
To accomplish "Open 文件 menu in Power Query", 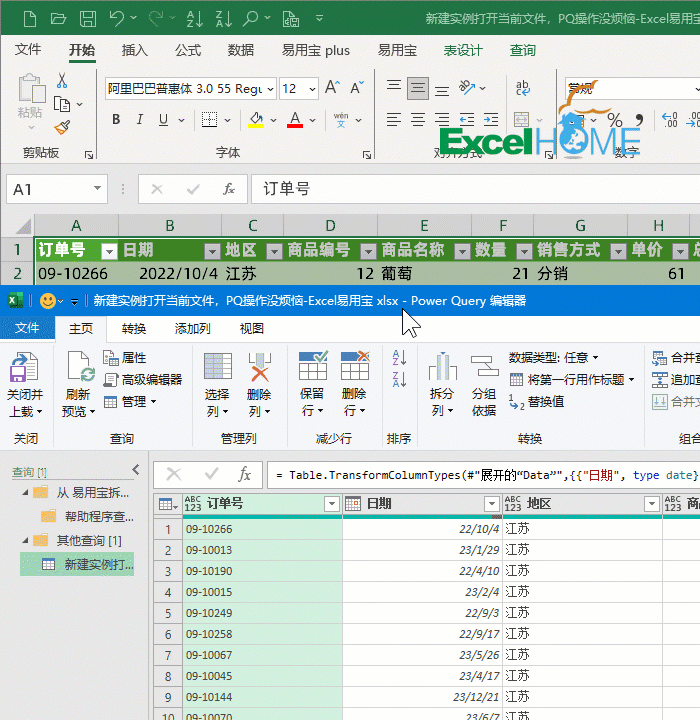I will click(x=27, y=328).
